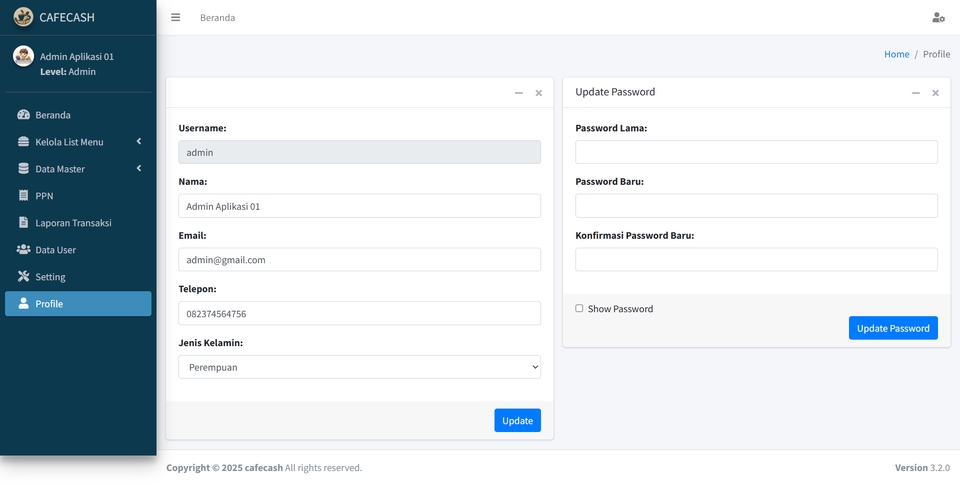
Task: Close the Update Password card
Action: click(x=936, y=93)
